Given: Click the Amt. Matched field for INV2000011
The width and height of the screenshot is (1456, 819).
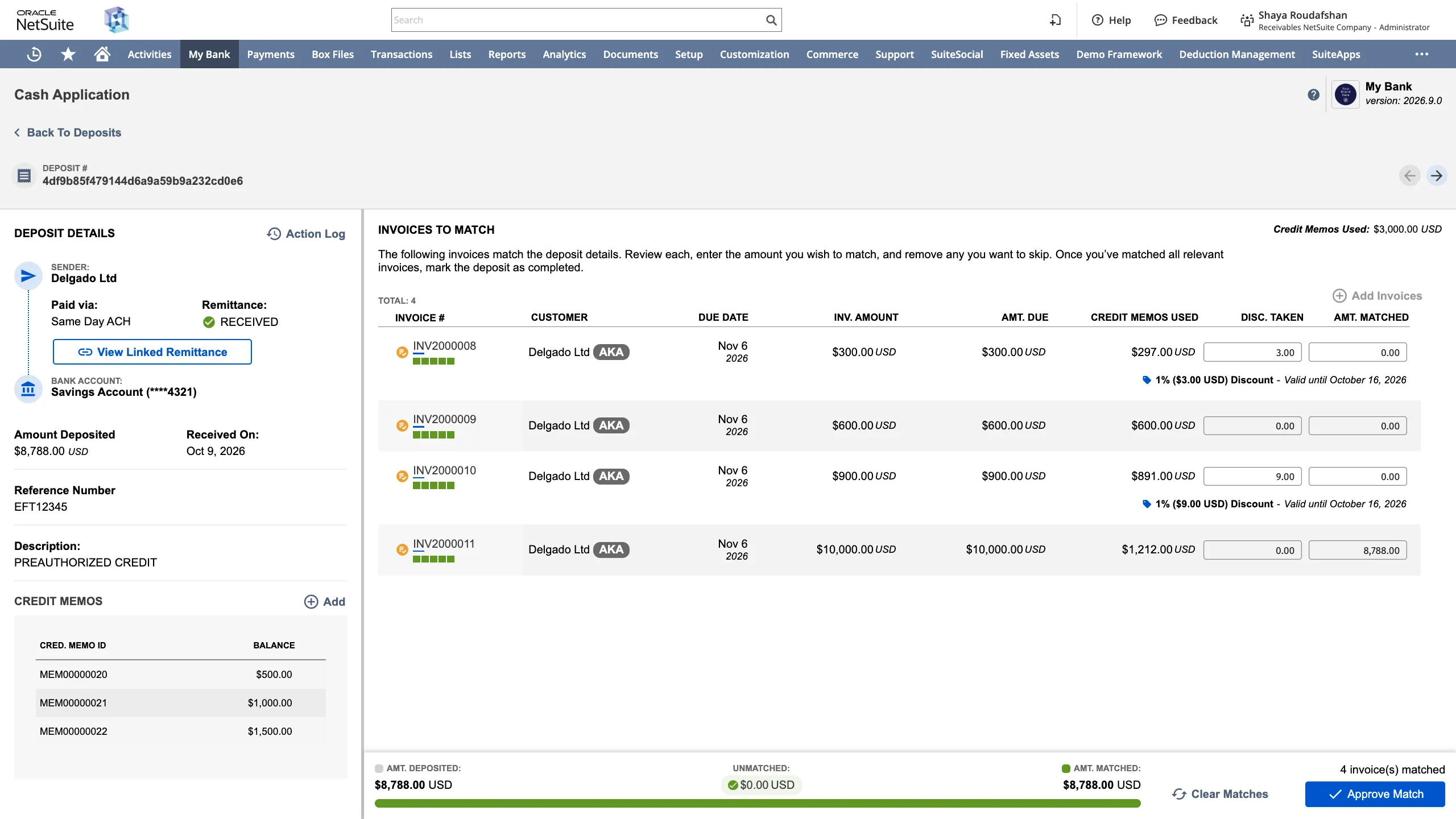Looking at the screenshot, I should 1358,550.
